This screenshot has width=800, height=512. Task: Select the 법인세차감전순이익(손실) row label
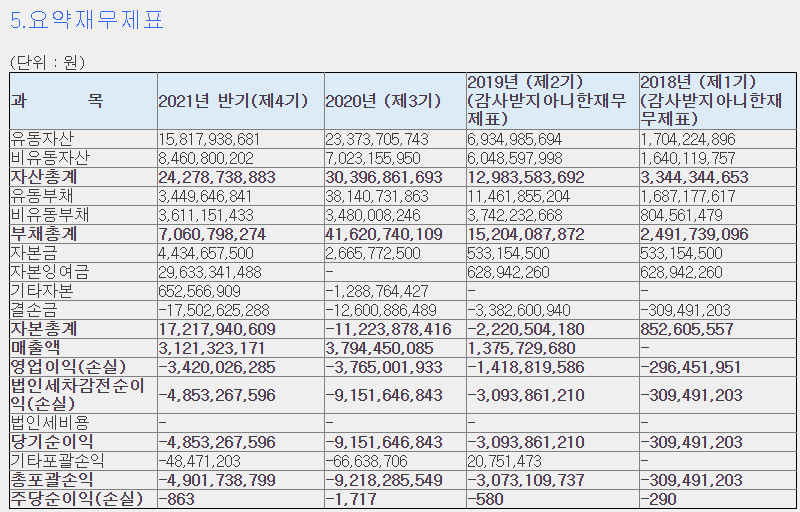(78, 395)
